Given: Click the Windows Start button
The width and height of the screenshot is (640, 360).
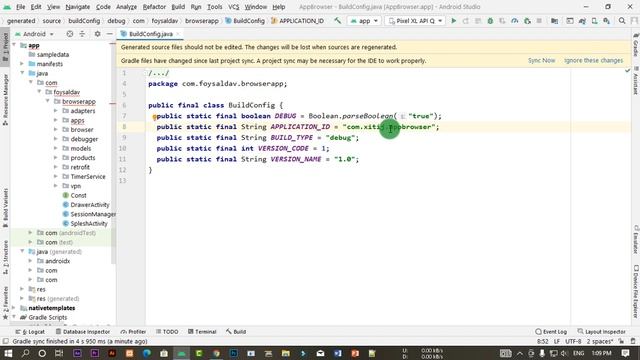Looking at the screenshot, I should click(x=8, y=353).
